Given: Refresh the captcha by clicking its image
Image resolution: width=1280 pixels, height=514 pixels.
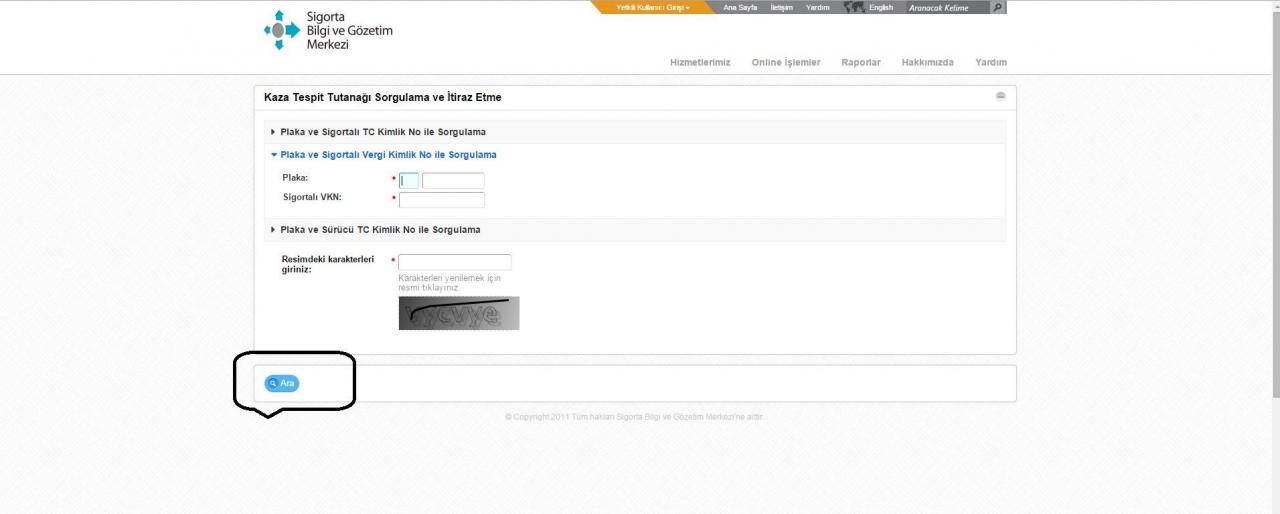Looking at the screenshot, I should click(x=459, y=313).
